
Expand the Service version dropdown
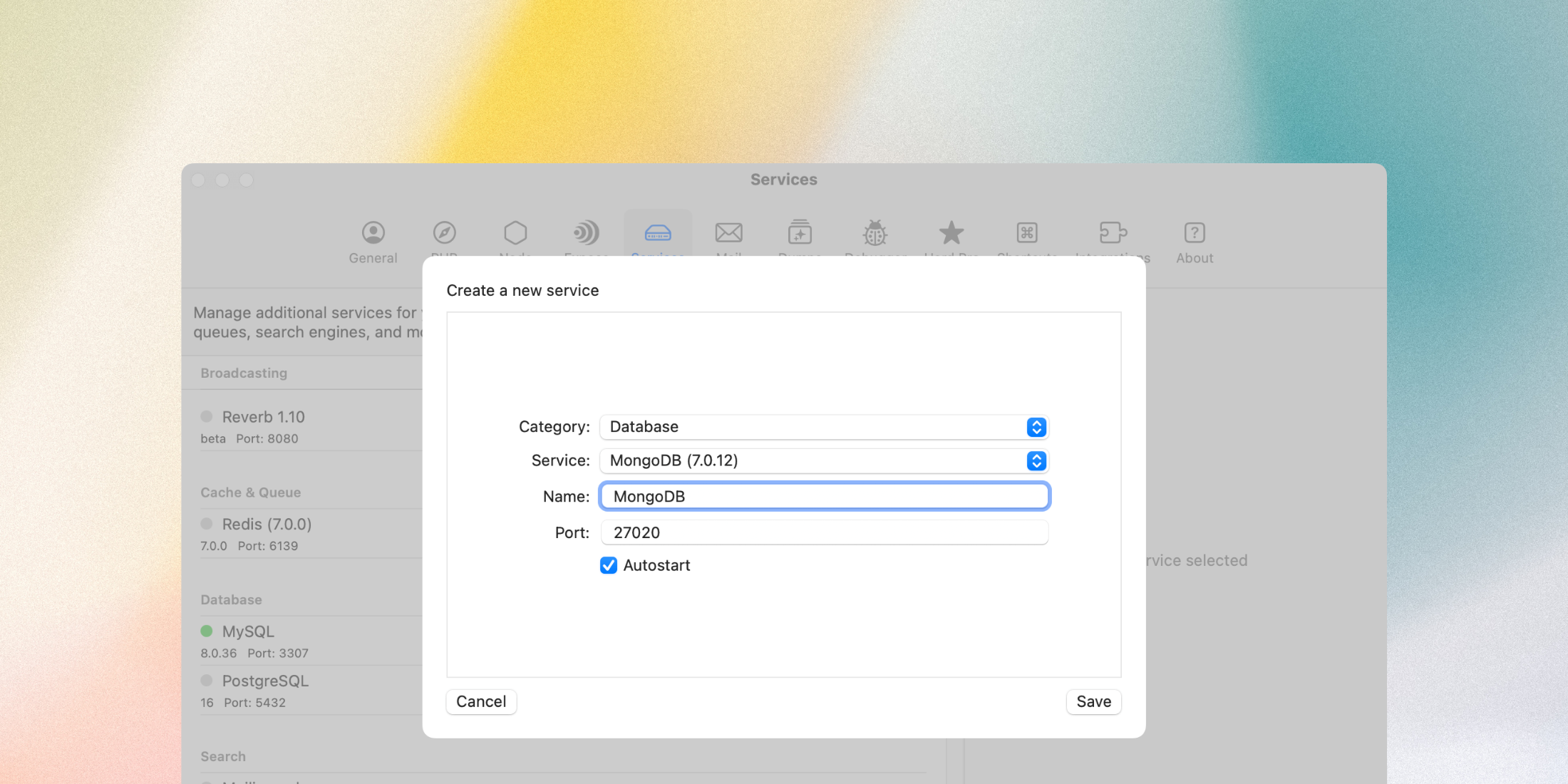coord(1038,460)
